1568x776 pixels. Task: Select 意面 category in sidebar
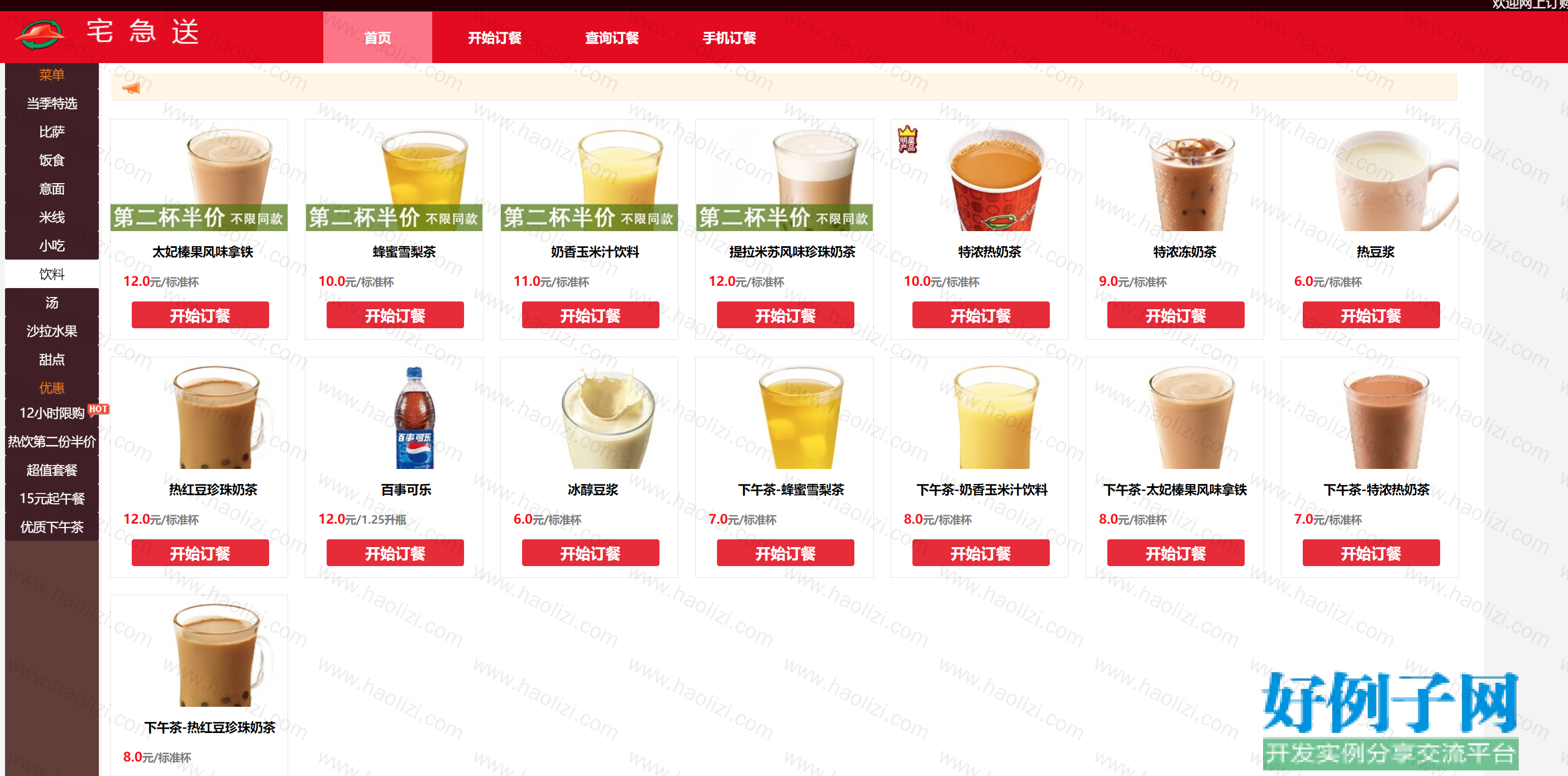[52, 189]
